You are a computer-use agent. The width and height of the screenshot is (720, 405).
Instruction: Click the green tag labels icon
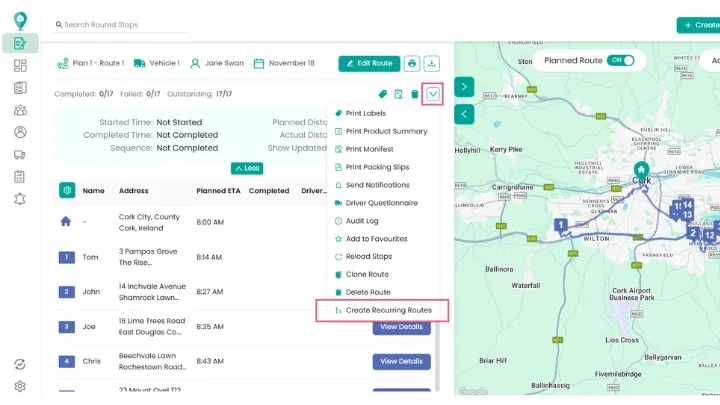click(x=382, y=94)
